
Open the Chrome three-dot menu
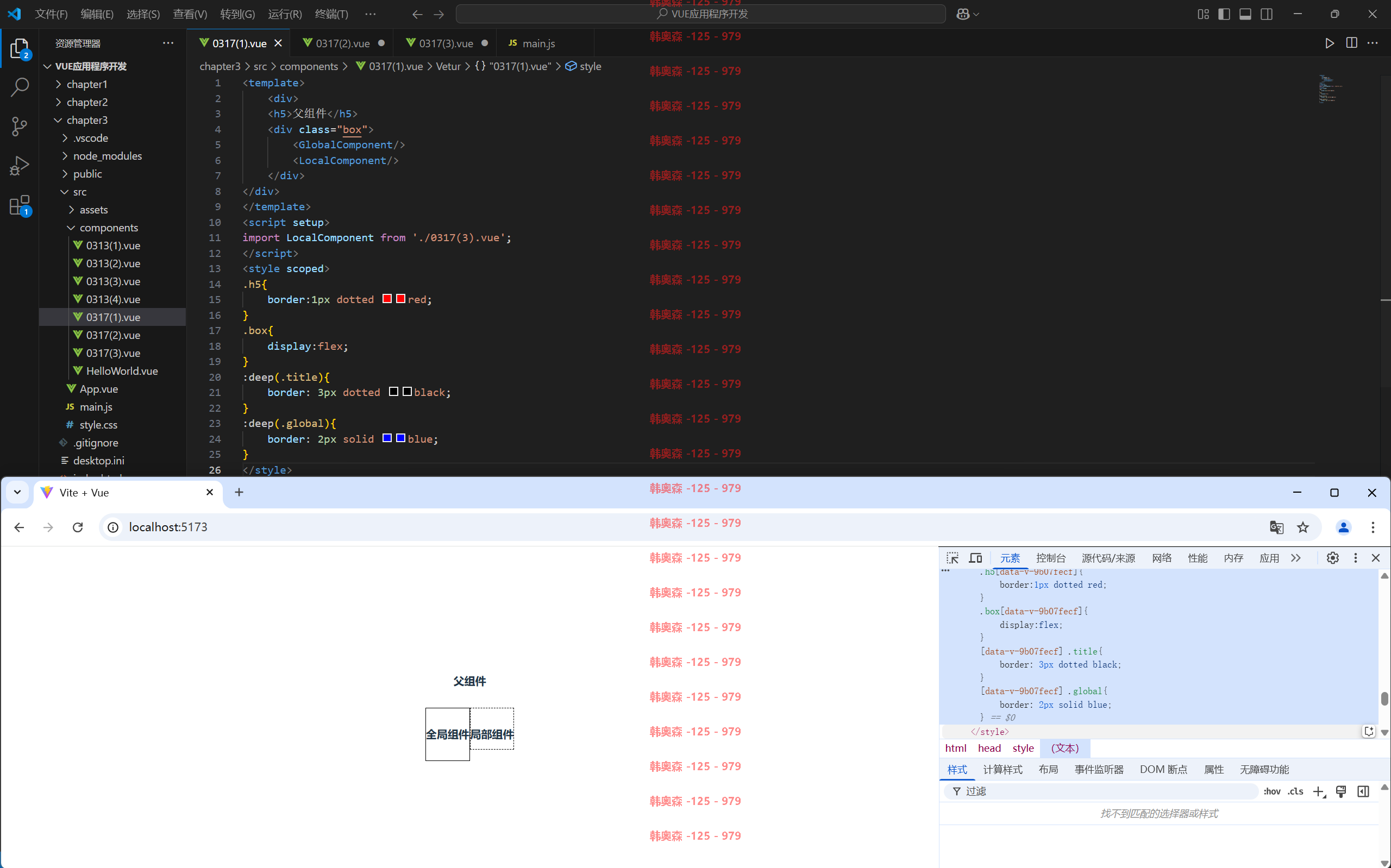pos(1373,527)
